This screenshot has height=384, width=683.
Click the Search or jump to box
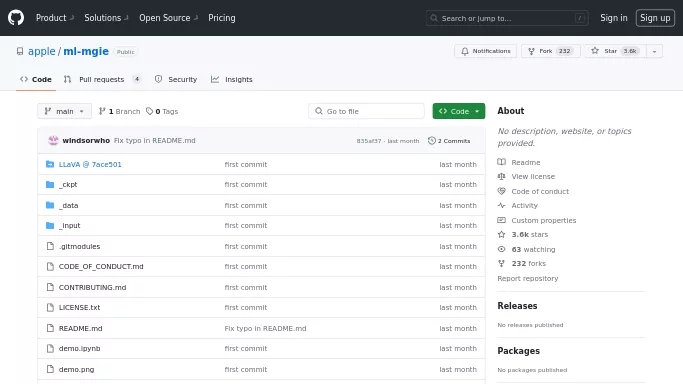pyautogui.click(x=507, y=18)
